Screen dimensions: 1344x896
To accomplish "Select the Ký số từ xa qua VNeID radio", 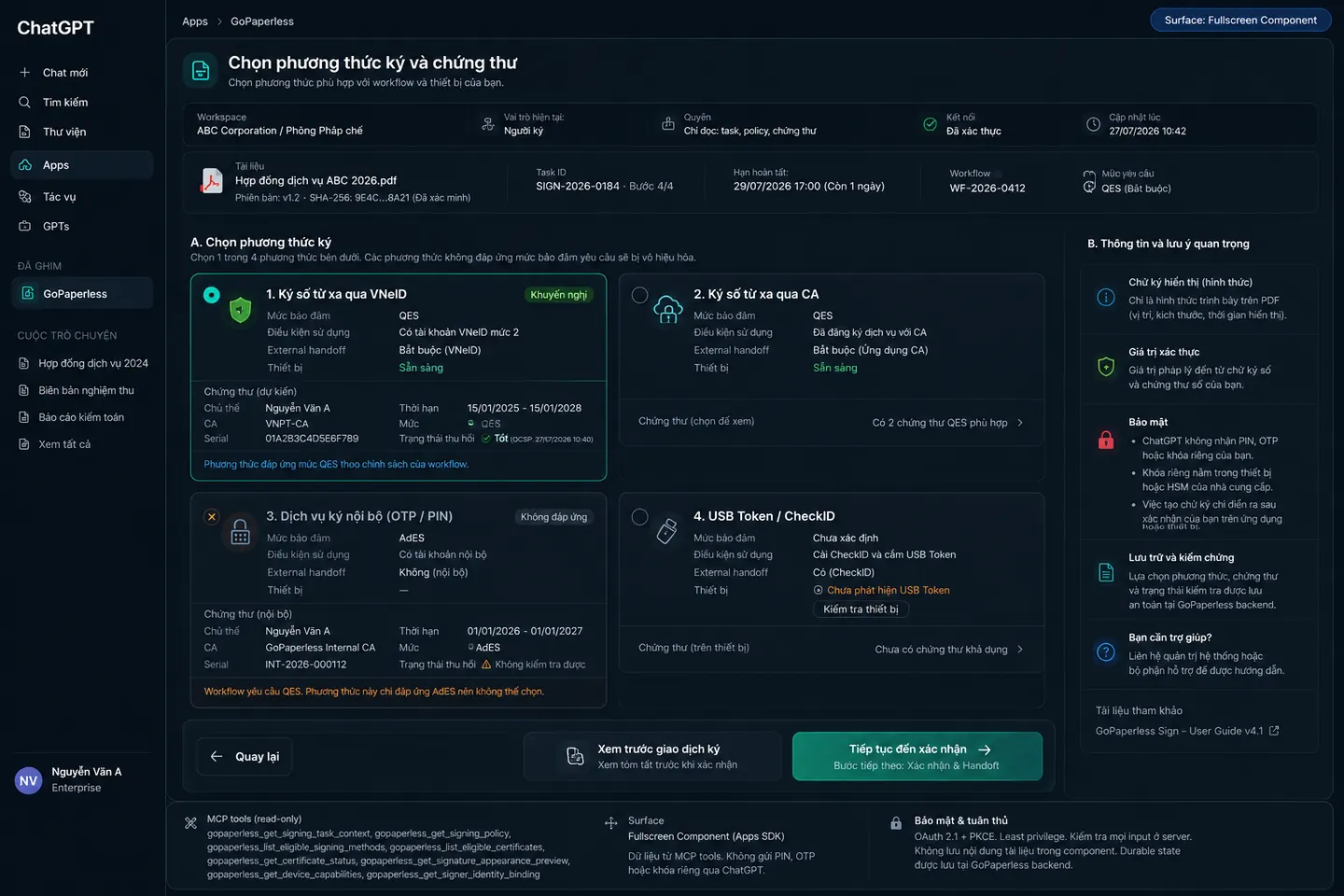I will pyautogui.click(x=212, y=295).
